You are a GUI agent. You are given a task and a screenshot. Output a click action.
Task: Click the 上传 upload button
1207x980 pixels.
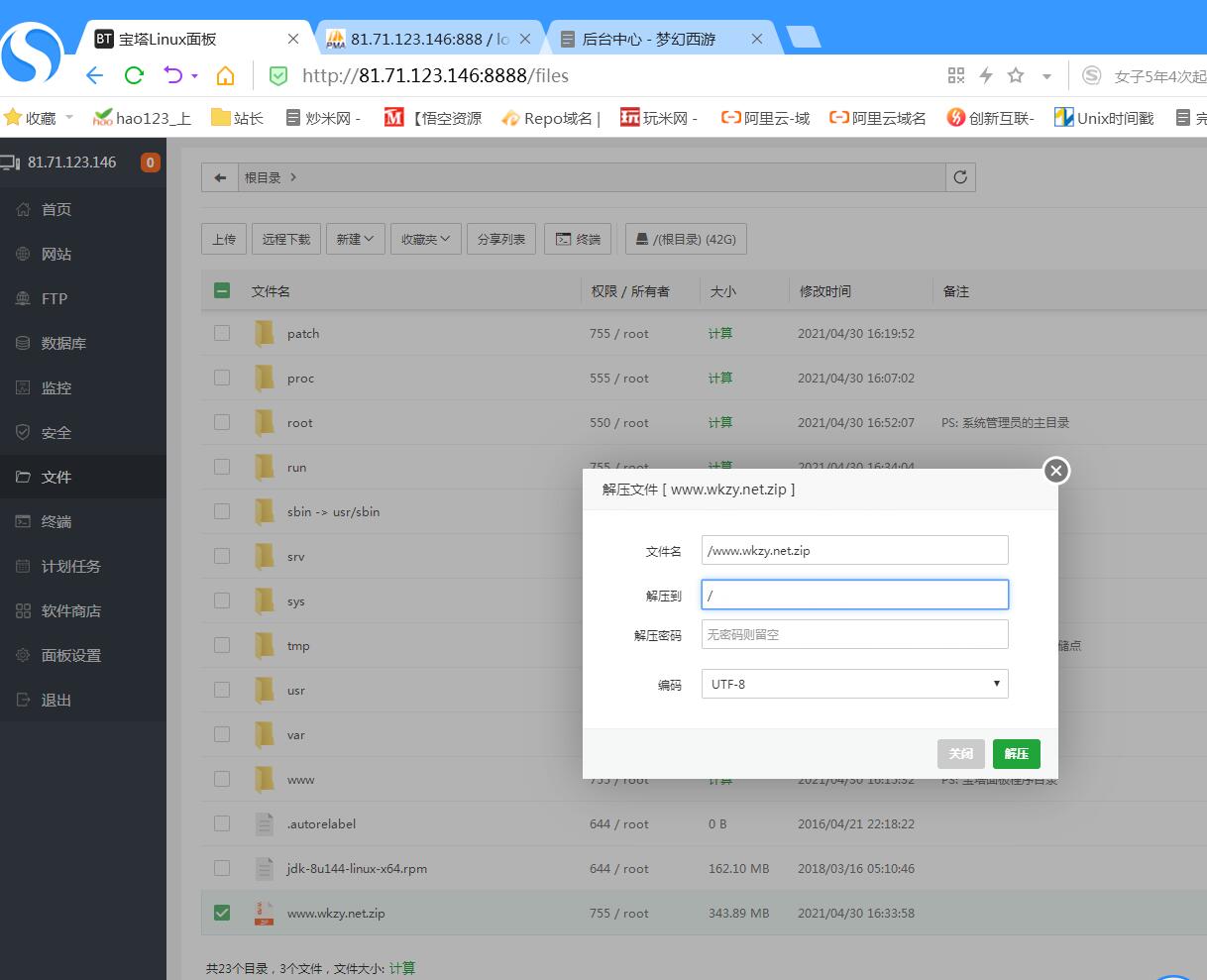pyautogui.click(x=225, y=239)
